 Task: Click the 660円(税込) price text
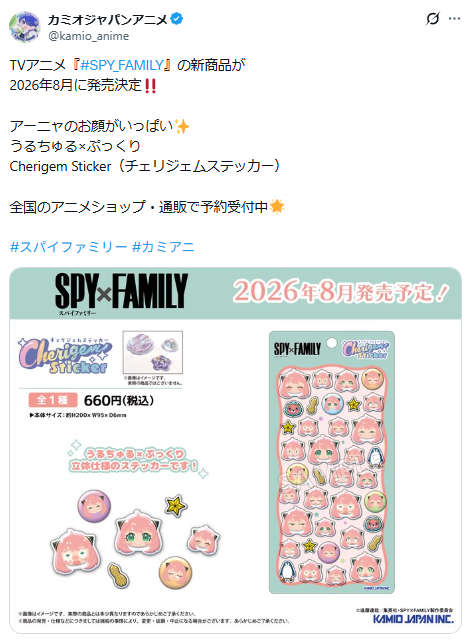pyautogui.click(x=119, y=400)
